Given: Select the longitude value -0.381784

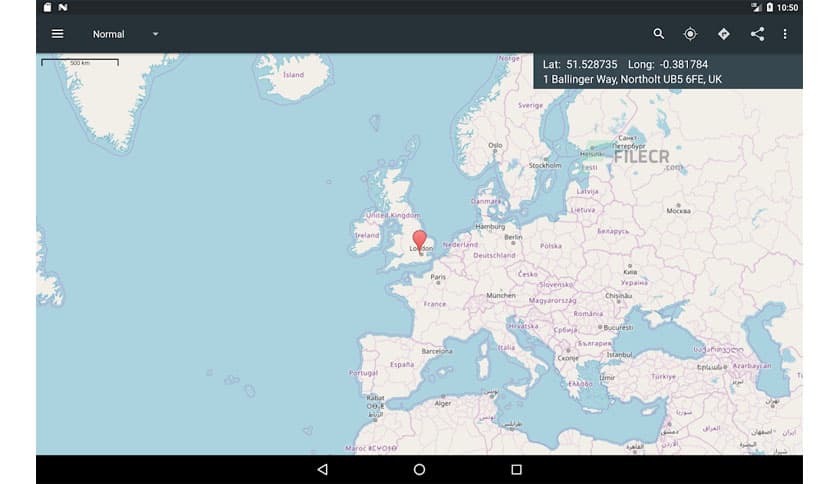Looking at the screenshot, I should point(684,64).
